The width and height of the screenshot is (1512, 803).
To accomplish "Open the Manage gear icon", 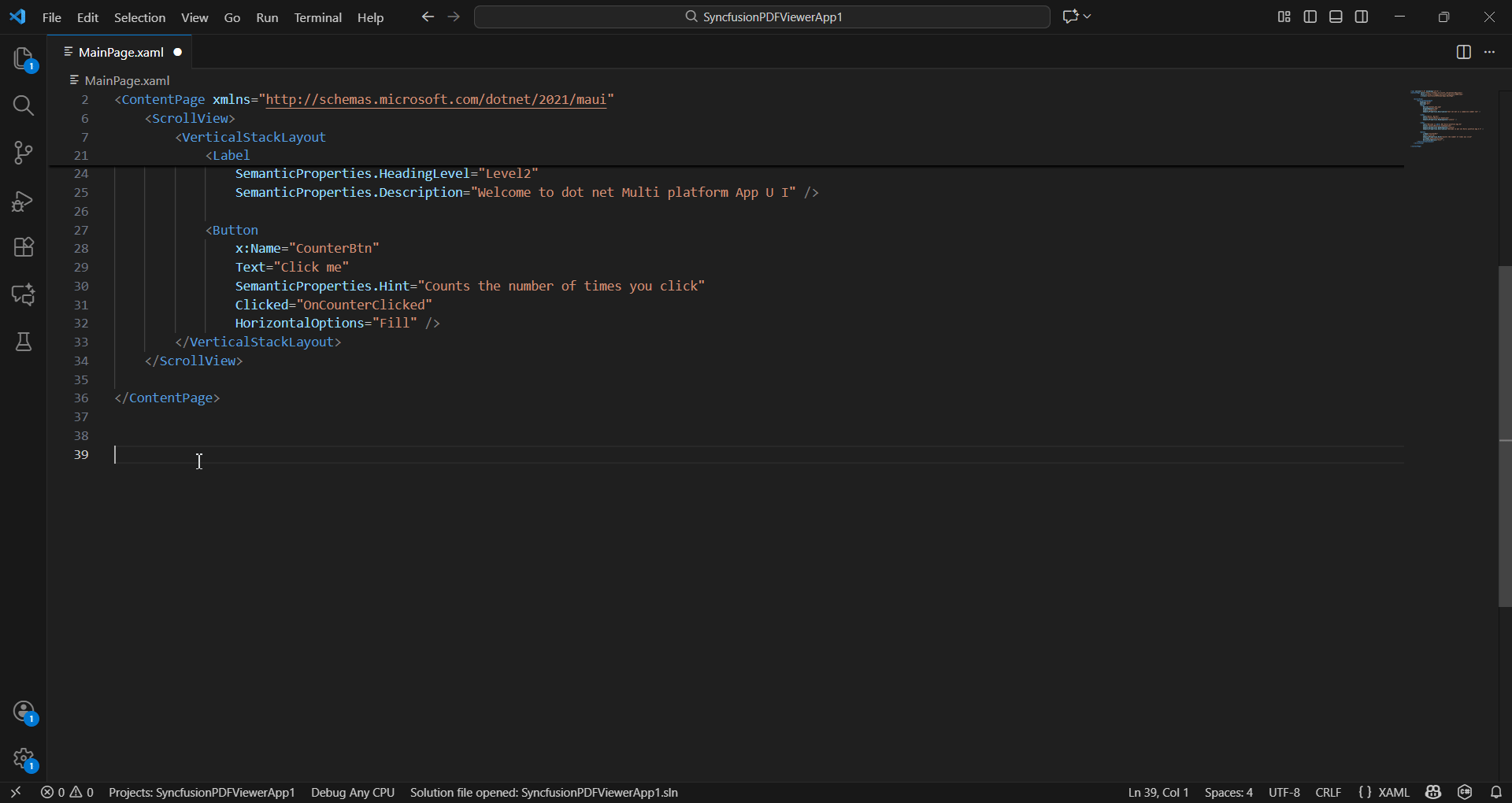I will pos(23,757).
